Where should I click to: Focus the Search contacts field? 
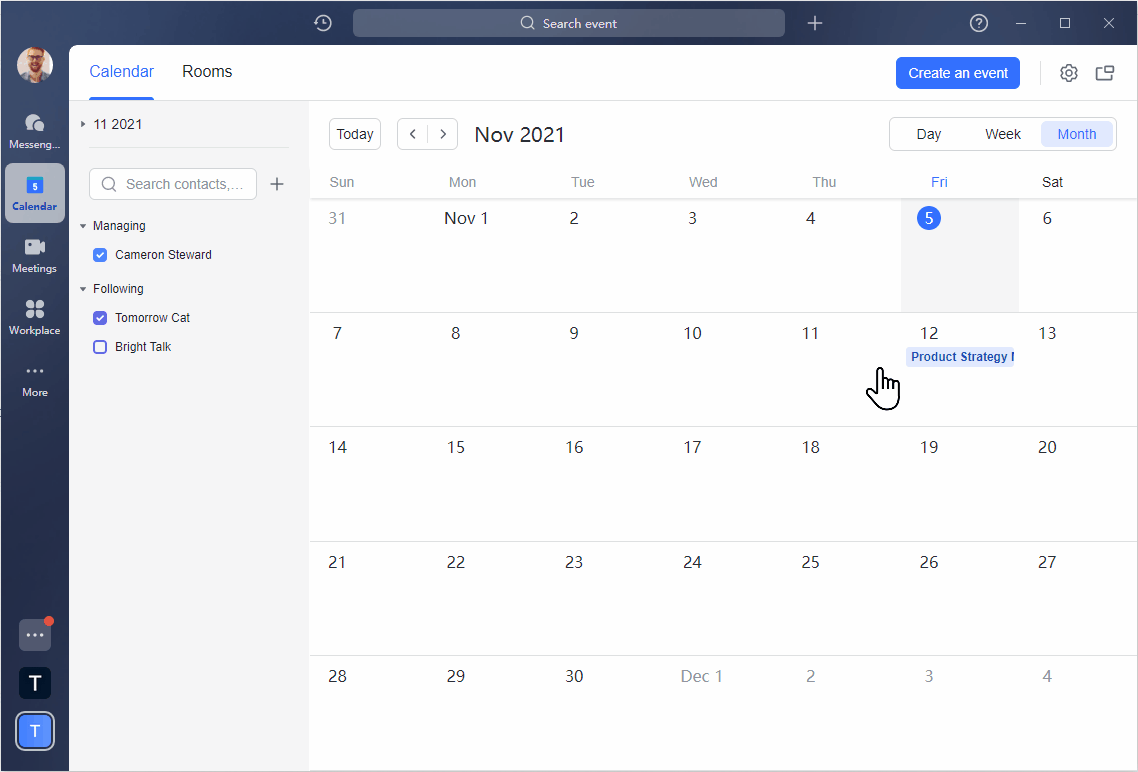(173, 184)
